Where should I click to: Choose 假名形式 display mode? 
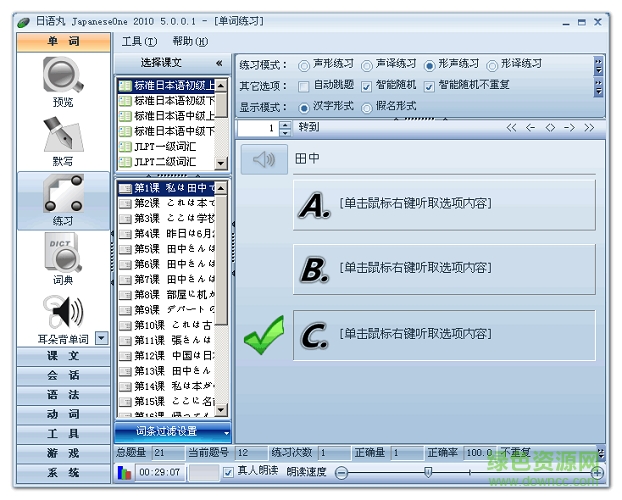[x=367, y=108]
